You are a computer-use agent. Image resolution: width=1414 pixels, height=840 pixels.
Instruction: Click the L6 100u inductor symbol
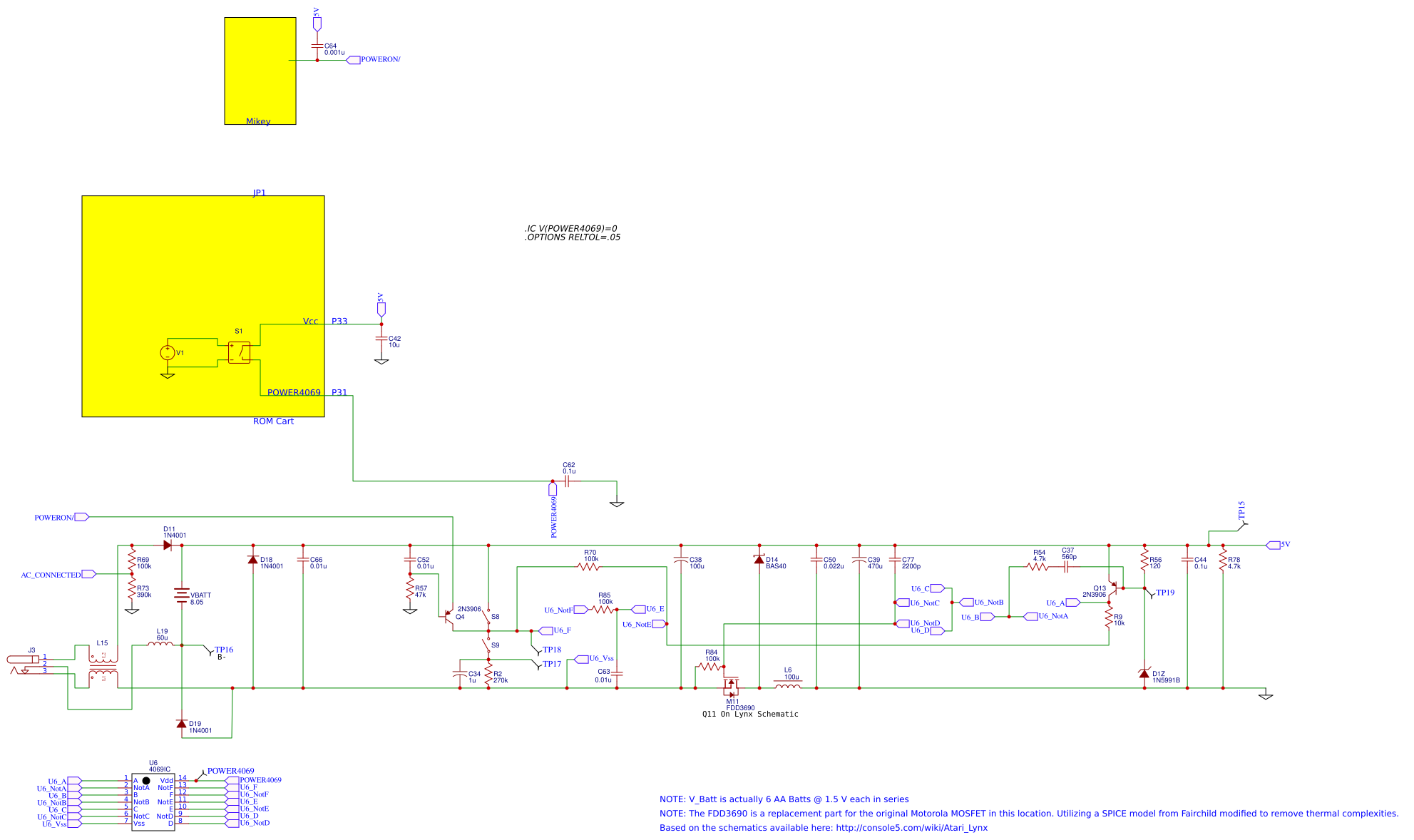pos(788,687)
